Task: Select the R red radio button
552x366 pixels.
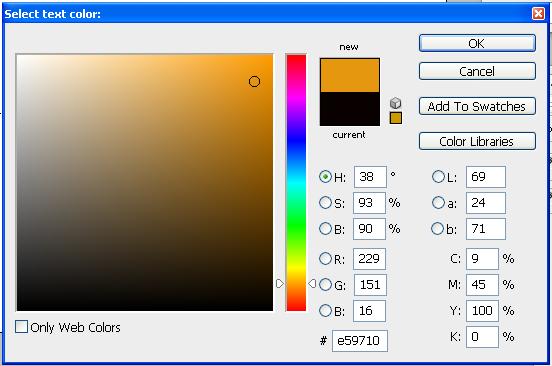Action: click(x=325, y=259)
